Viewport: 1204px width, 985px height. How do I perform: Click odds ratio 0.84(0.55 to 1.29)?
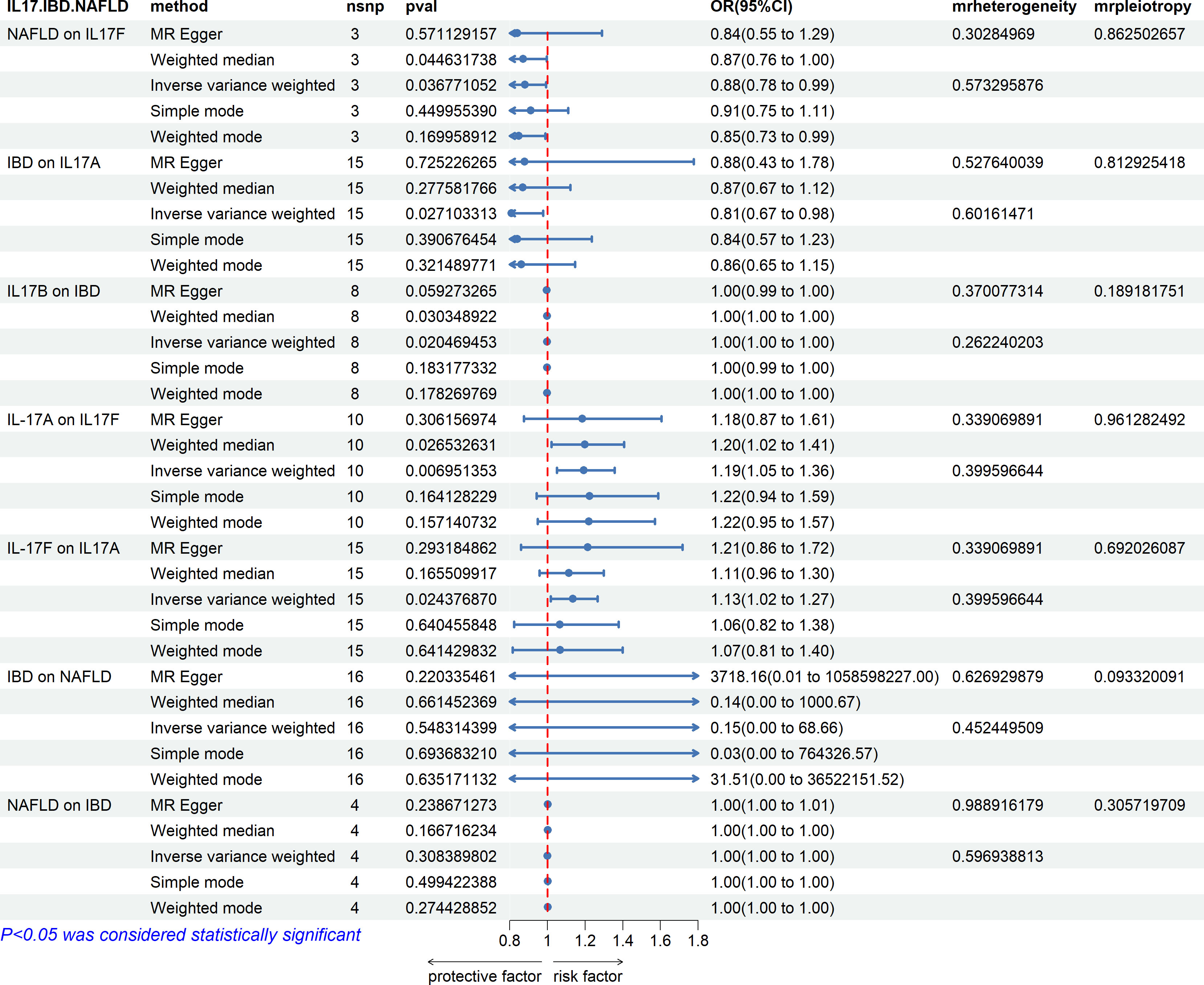click(772, 34)
